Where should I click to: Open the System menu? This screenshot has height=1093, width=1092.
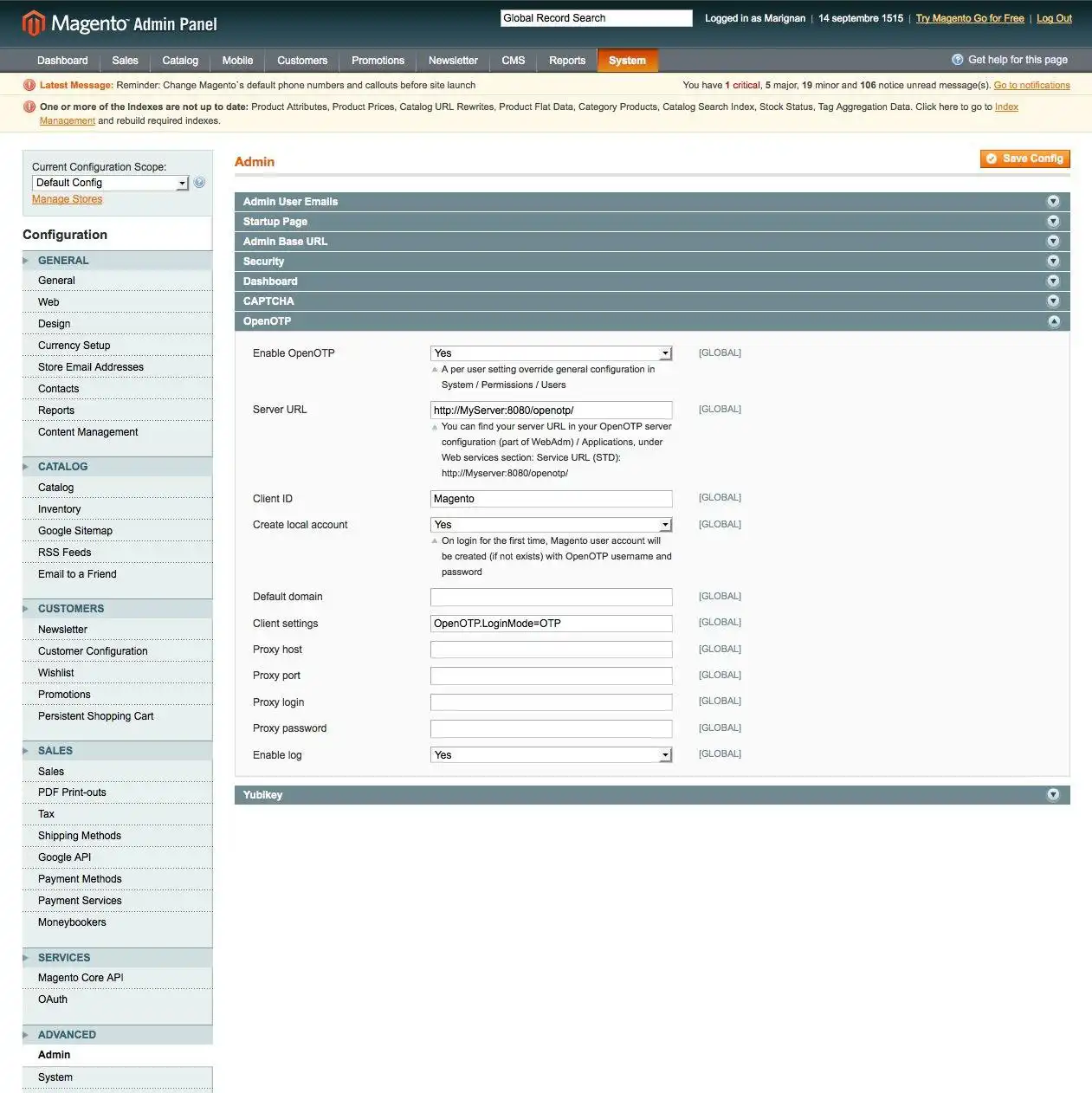tap(627, 61)
